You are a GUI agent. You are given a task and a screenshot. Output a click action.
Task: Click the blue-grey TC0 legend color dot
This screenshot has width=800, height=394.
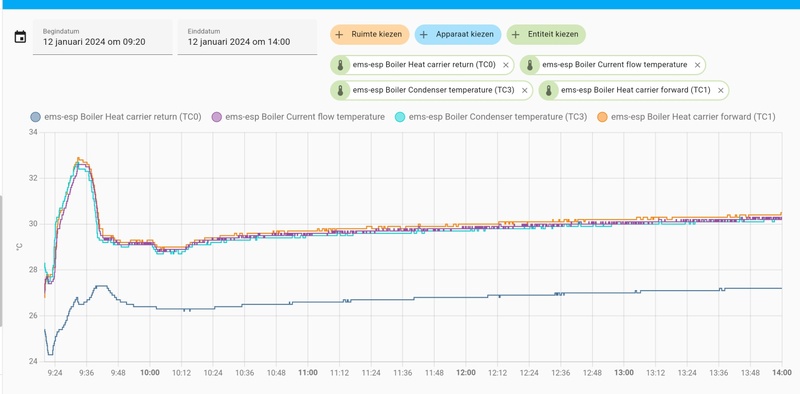coord(36,117)
